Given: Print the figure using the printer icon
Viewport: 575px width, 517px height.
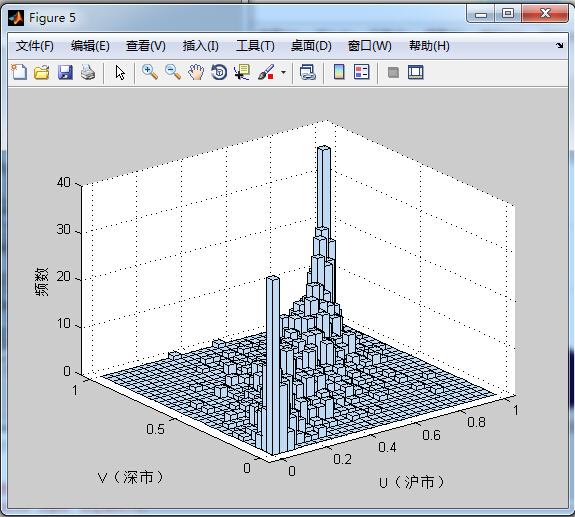Looking at the screenshot, I should tap(88, 72).
